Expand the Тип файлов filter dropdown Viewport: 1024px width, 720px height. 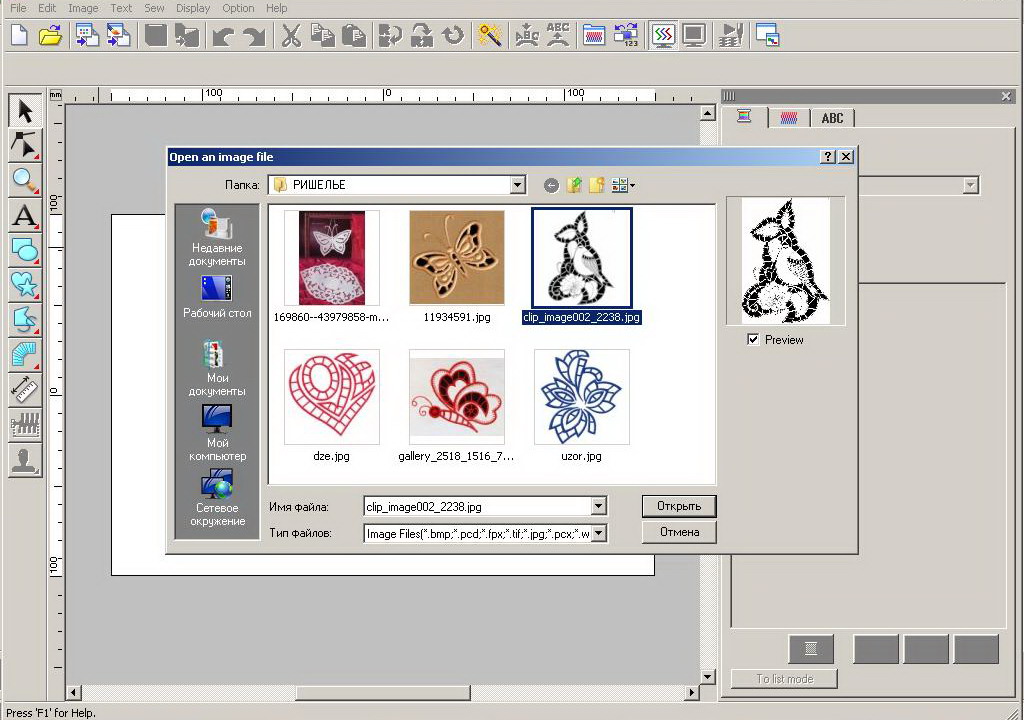(598, 534)
